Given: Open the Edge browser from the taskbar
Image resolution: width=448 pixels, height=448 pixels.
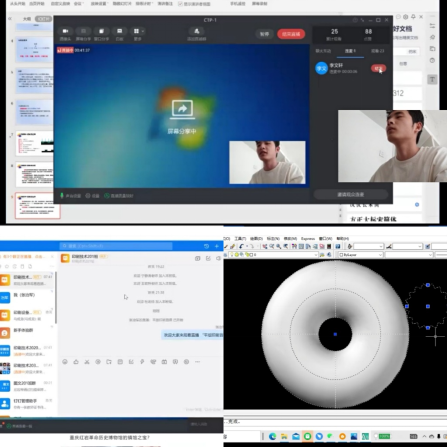Looking at the screenshot, I should [272, 436].
